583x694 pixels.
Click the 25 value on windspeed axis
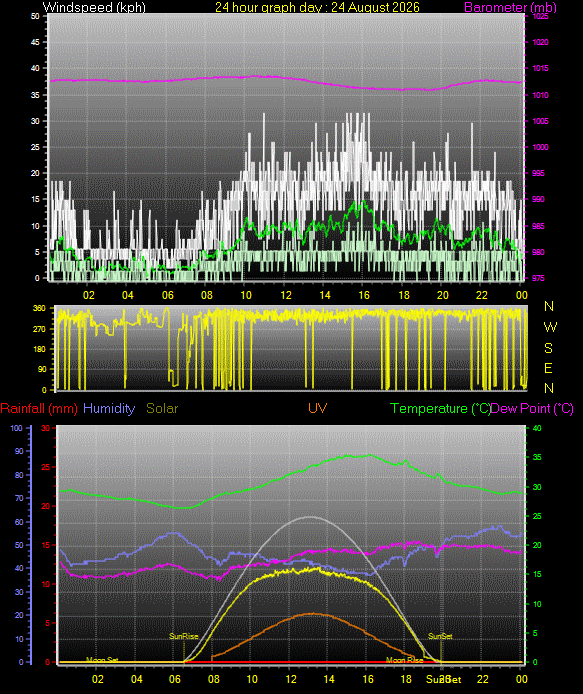[x=35, y=147]
